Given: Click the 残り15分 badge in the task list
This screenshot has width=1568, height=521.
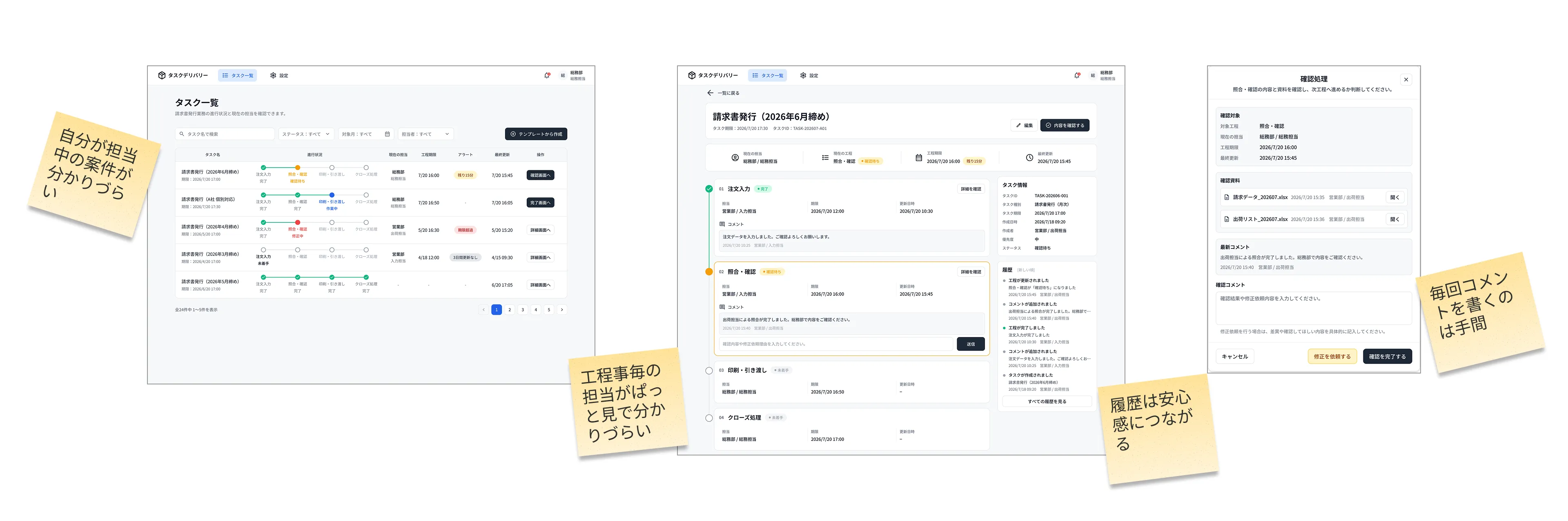Looking at the screenshot, I should coord(465,175).
